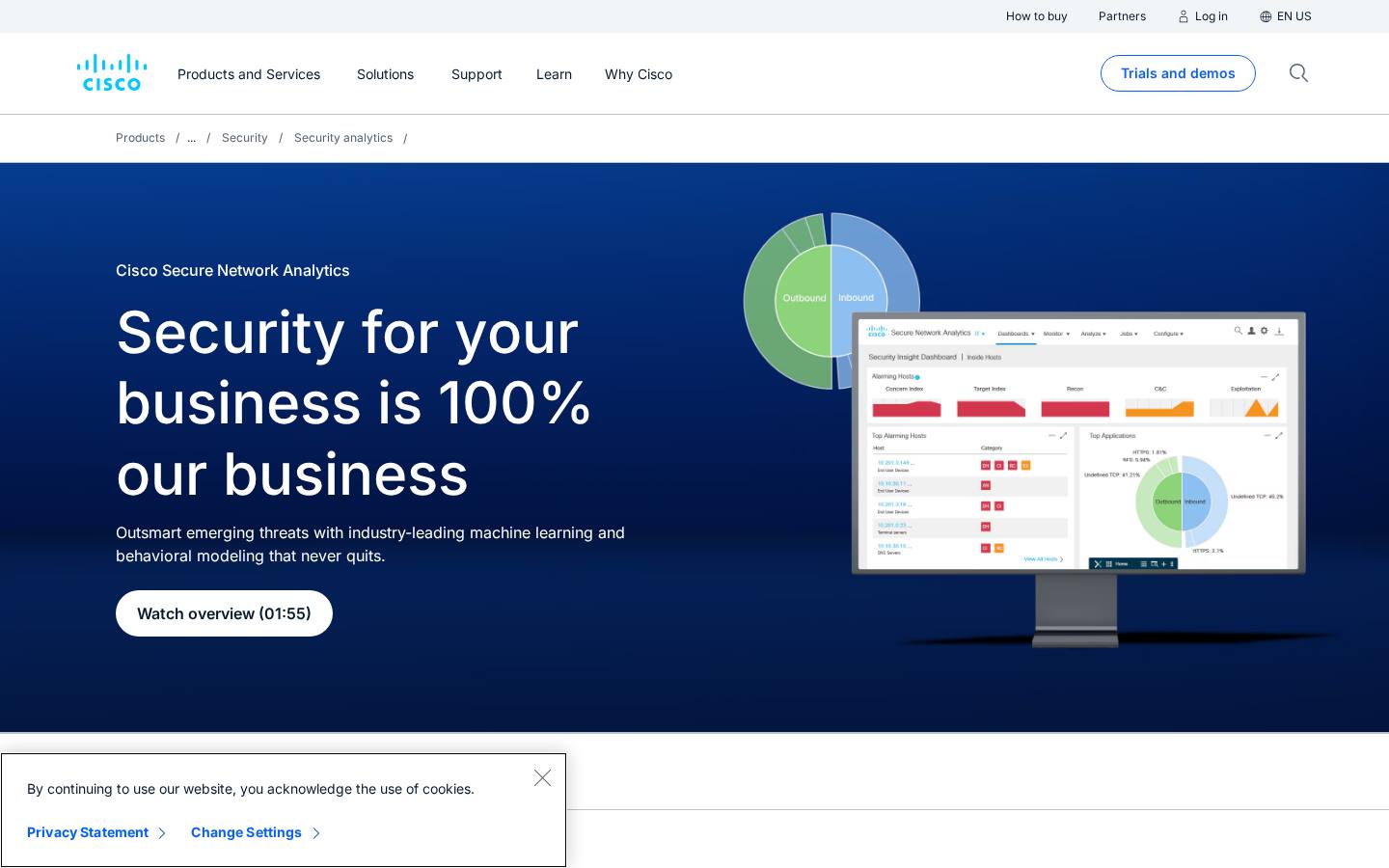
Task: Click the 'Security for your business' headline
Action: click(x=354, y=402)
